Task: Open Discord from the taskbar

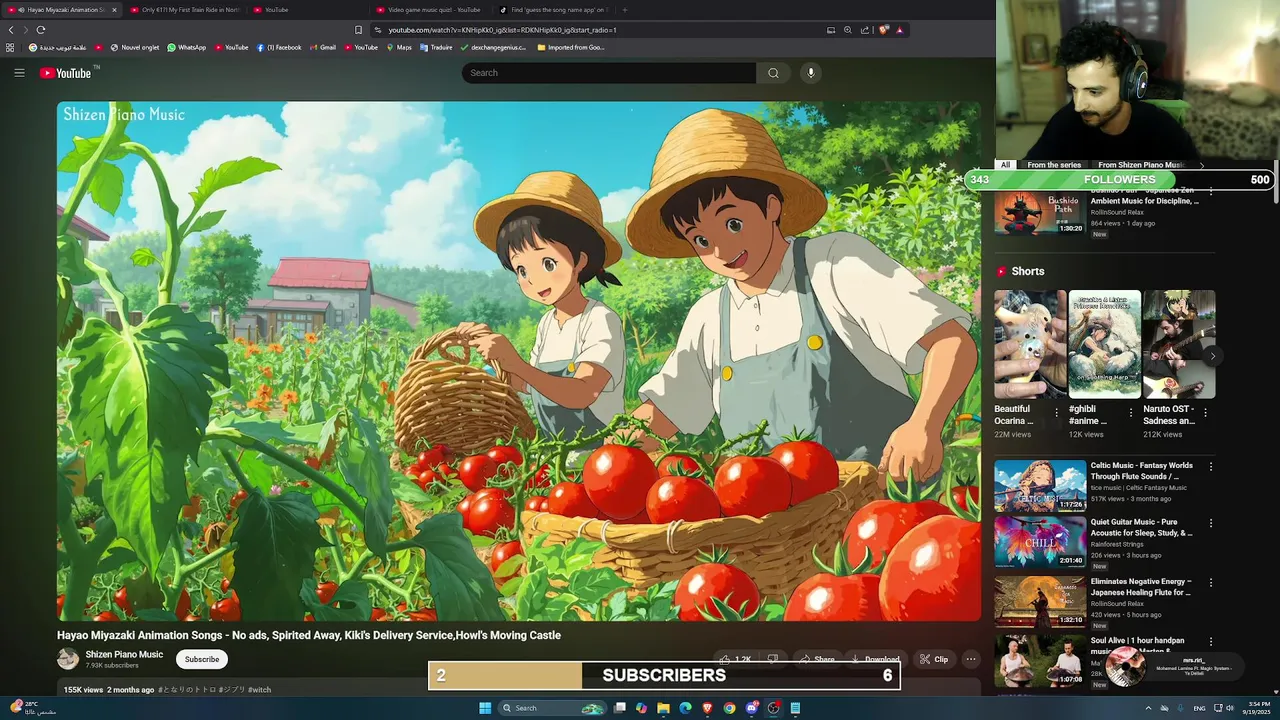Action: [x=751, y=708]
